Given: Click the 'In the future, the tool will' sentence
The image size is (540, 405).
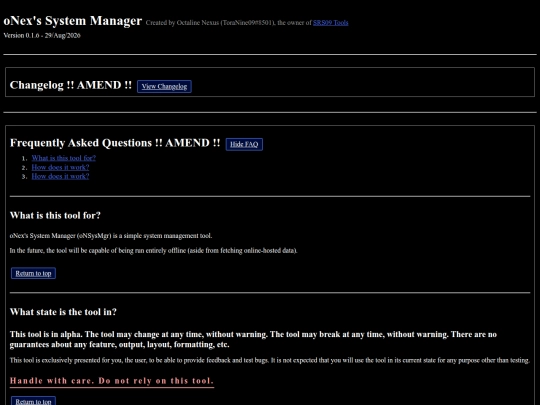Looking at the screenshot, I should click(153, 251).
